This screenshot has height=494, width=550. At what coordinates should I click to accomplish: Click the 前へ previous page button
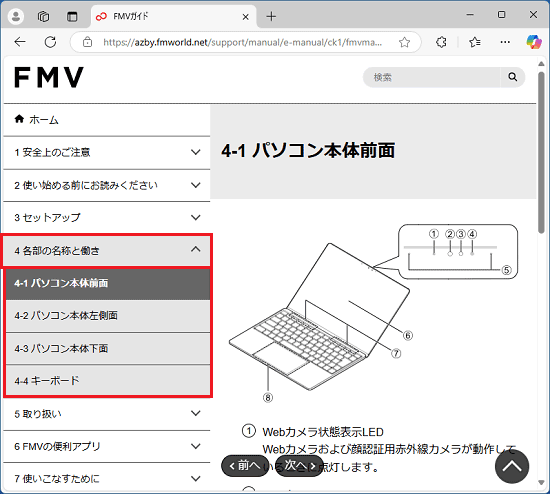click(x=245, y=466)
